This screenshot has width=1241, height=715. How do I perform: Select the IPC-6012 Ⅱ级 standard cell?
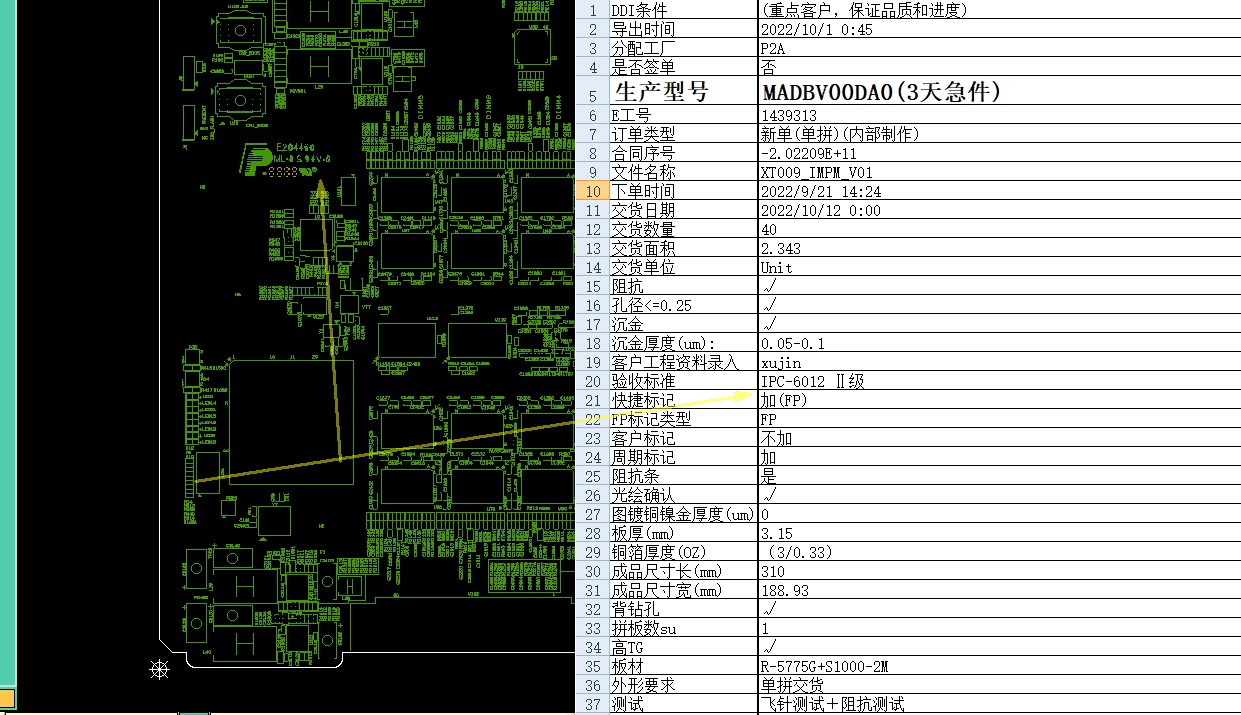(x=999, y=381)
